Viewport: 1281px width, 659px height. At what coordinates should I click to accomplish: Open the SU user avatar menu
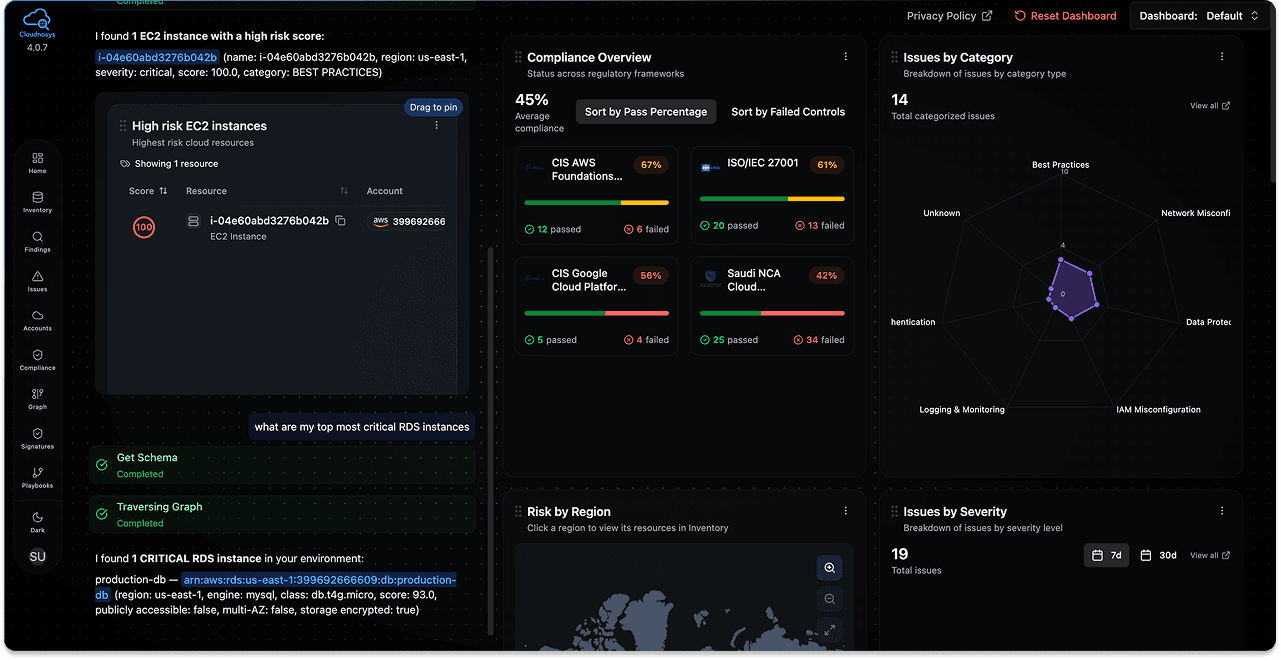pos(37,557)
